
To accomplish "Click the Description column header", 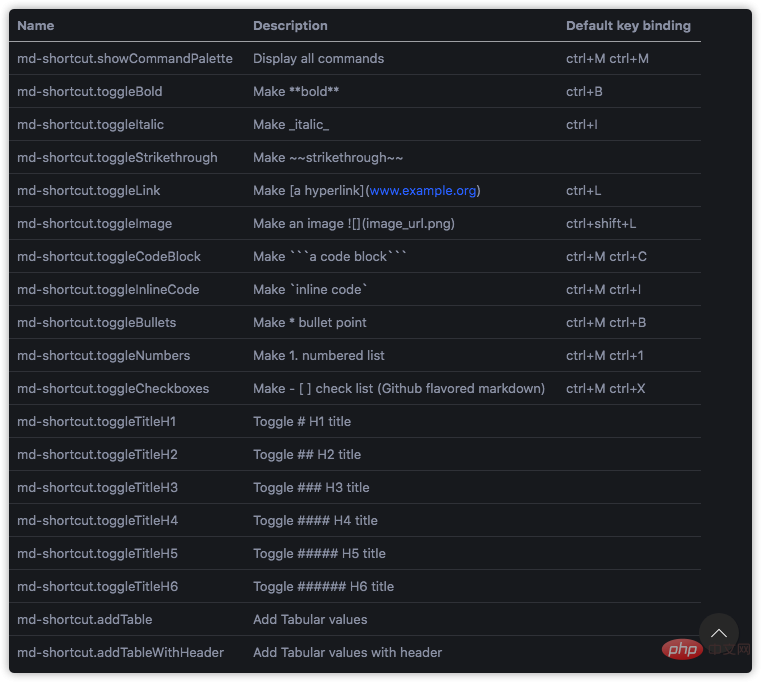I will [x=290, y=26].
